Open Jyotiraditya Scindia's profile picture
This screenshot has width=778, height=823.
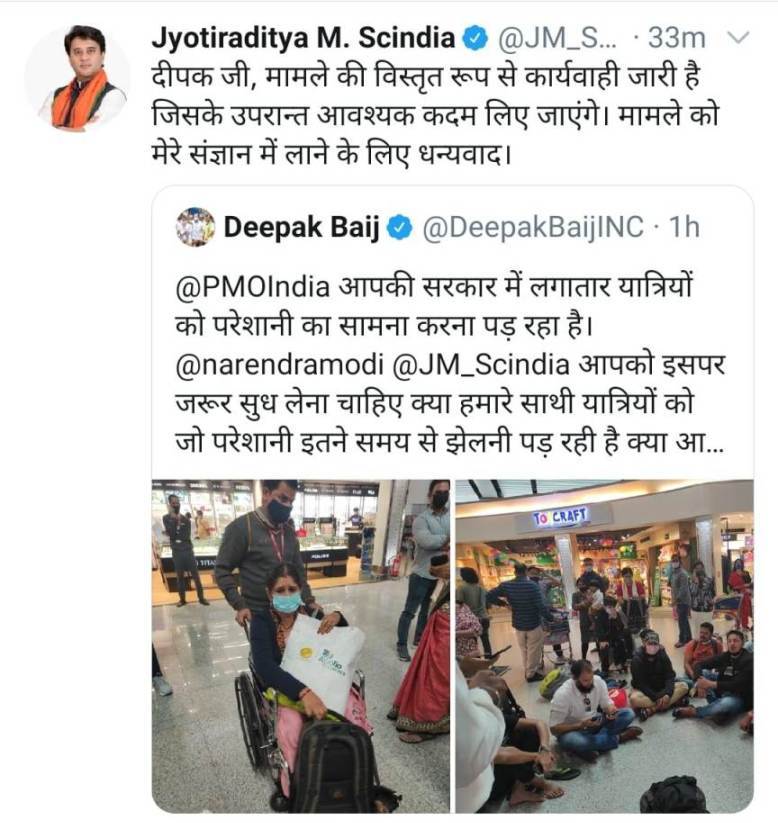[x=77, y=78]
